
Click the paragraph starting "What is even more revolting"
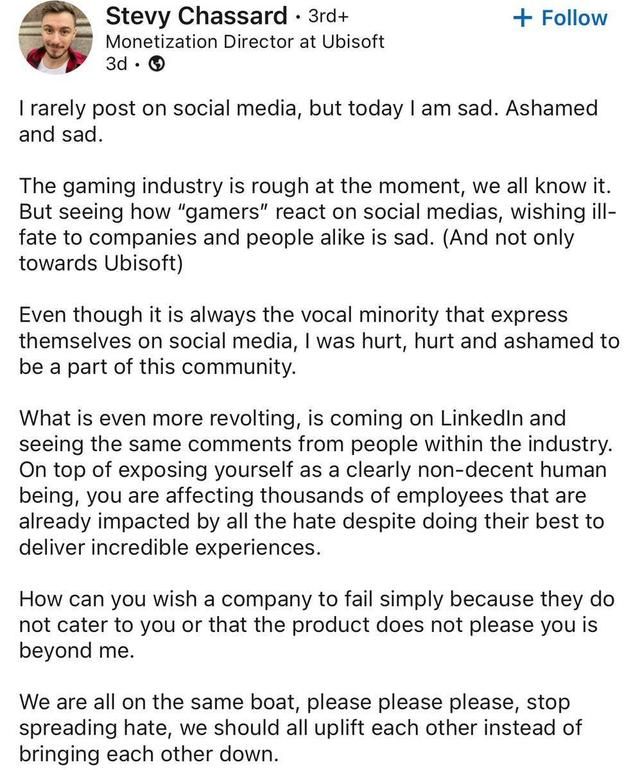pos(318,483)
